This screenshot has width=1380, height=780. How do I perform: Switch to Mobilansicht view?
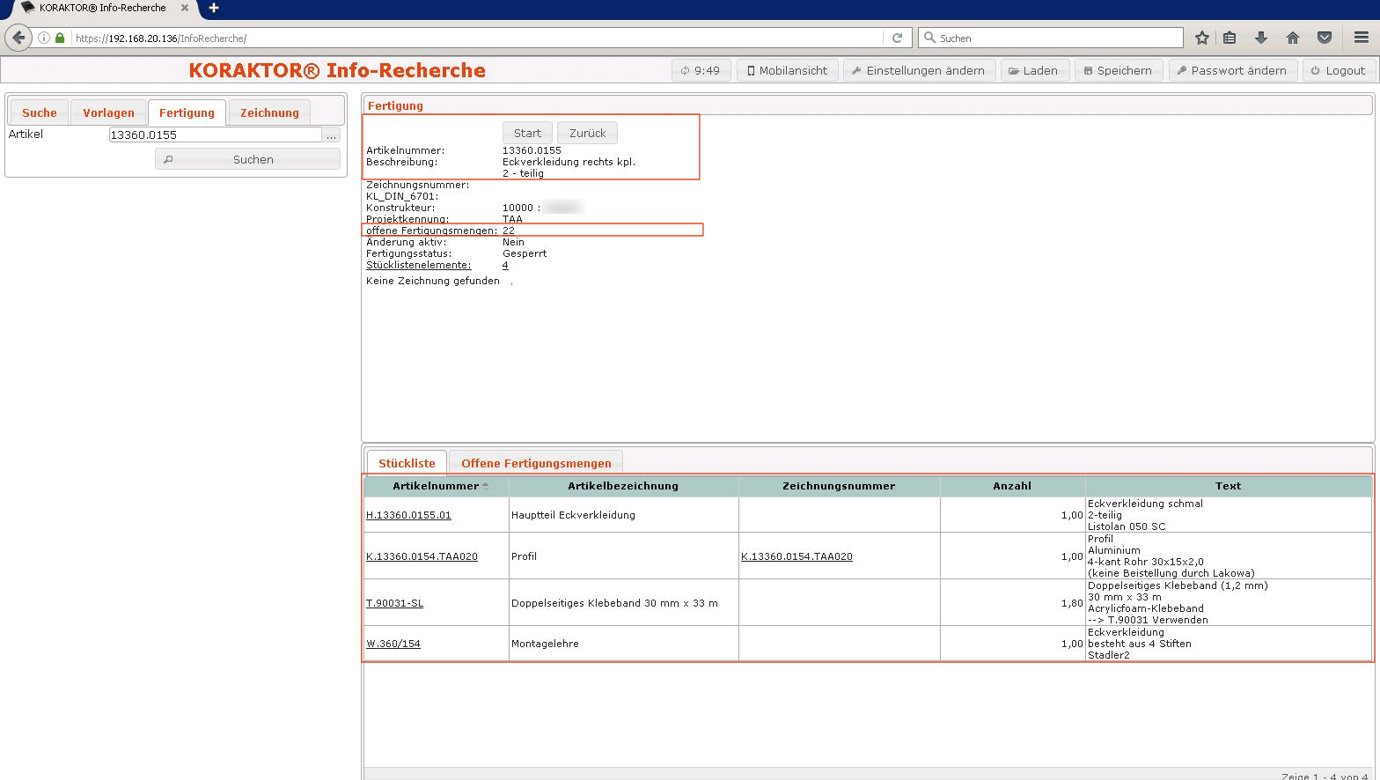click(x=787, y=71)
